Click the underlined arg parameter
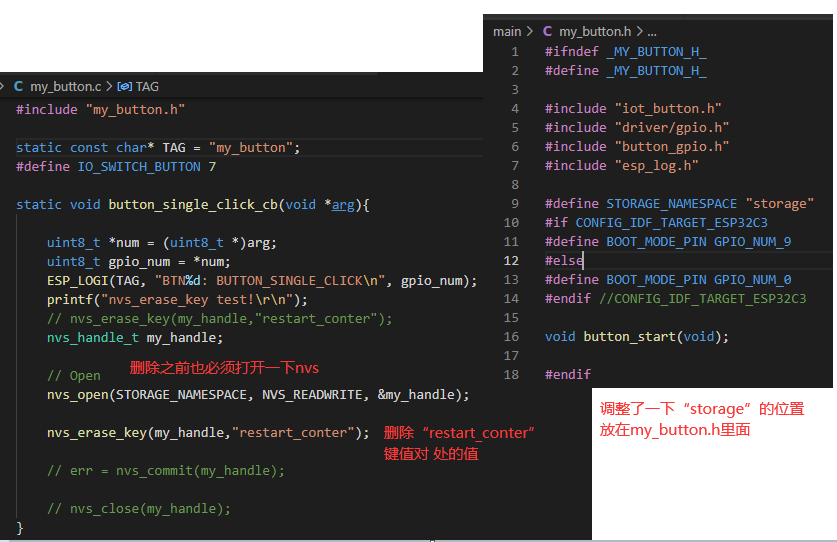Image resolution: width=837 pixels, height=542 pixels. click(343, 205)
